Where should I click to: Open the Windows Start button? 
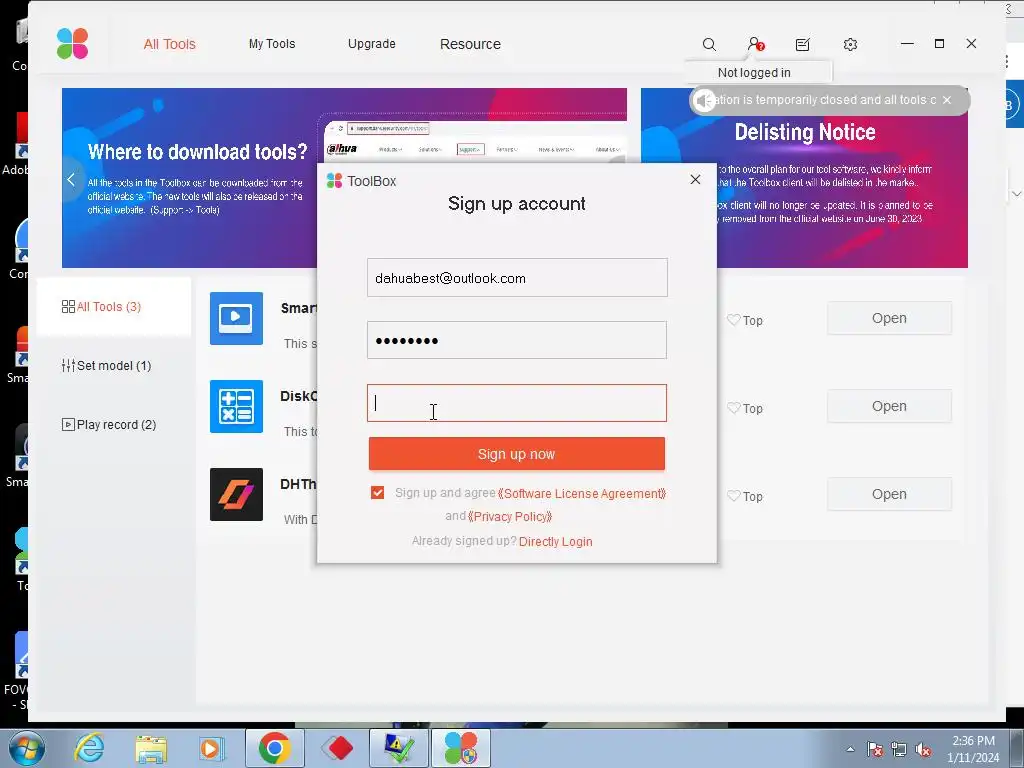tap(27, 748)
